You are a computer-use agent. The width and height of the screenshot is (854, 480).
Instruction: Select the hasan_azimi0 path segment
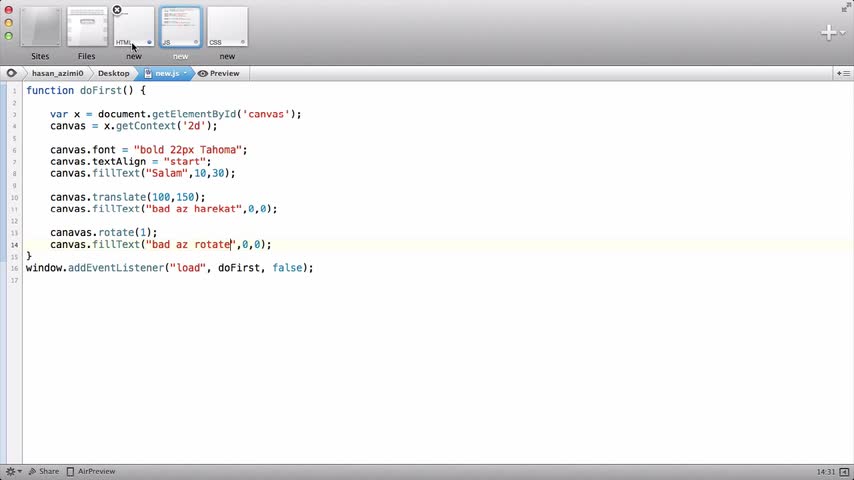57,73
